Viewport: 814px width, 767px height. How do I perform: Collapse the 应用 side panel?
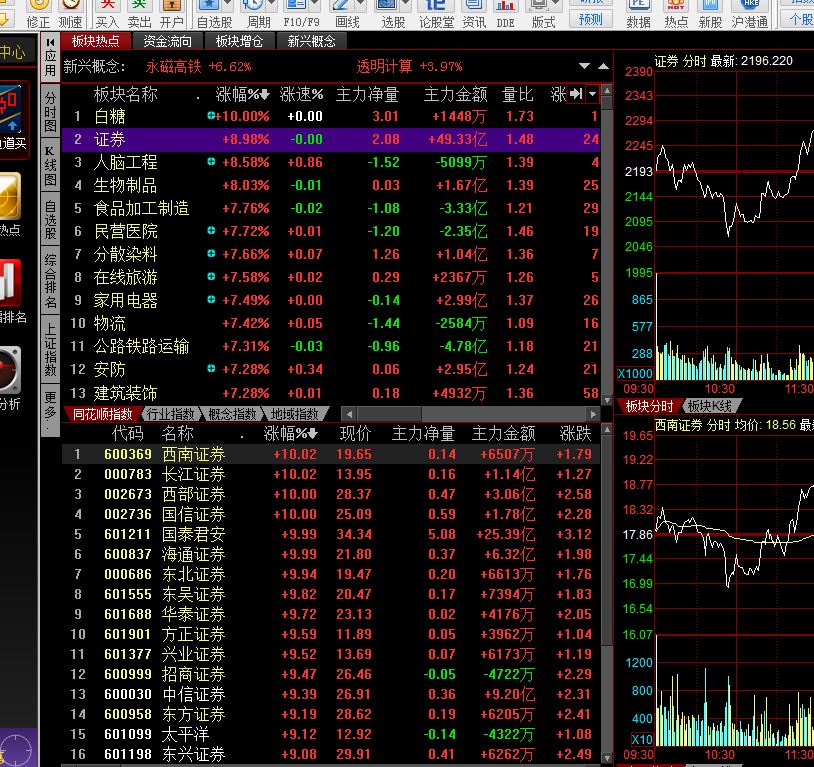click(x=50, y=42)
